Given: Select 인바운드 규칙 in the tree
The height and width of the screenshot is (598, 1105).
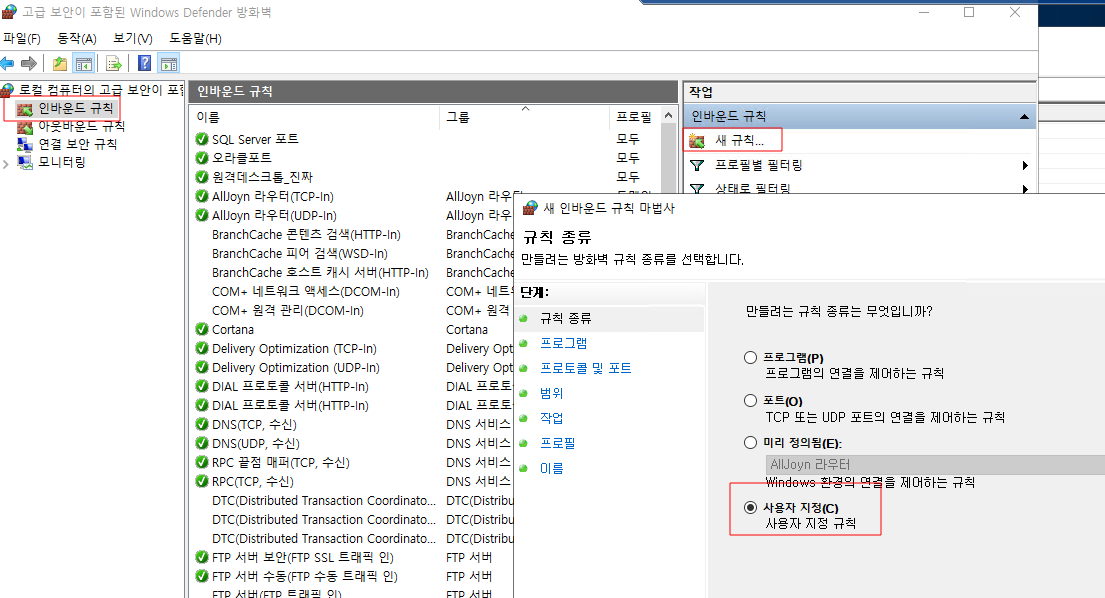Looking at the screenshot, I should [75, 108].
